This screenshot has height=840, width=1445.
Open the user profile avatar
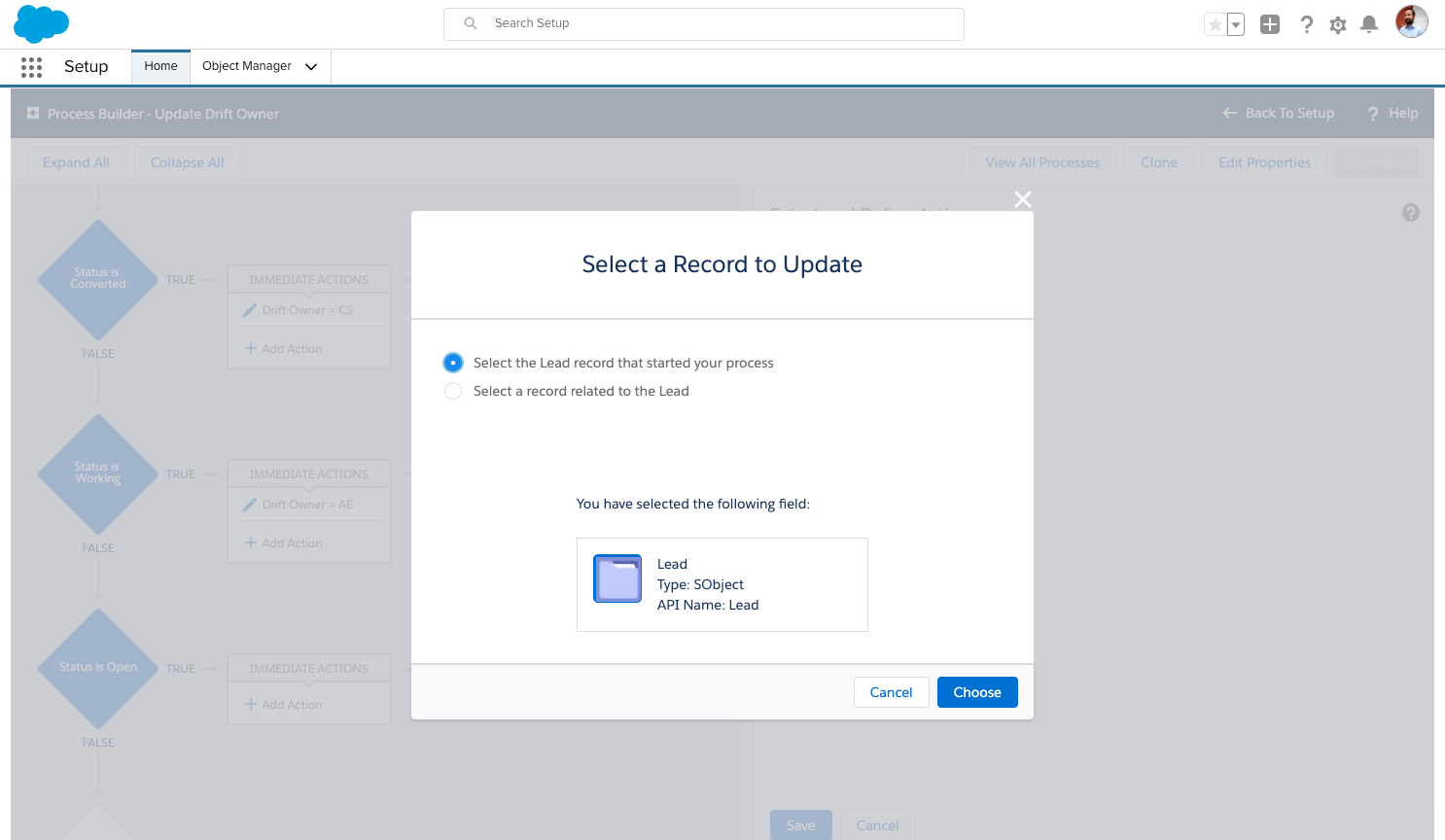1412,21
